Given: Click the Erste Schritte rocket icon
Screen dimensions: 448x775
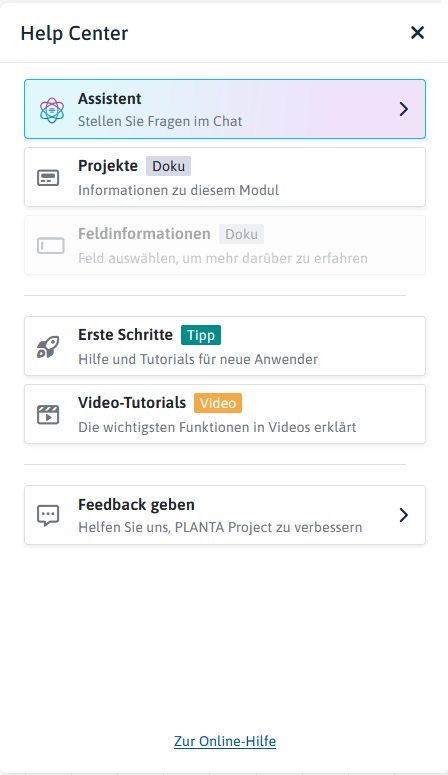Looking at the screenshot, I should pyautogui.click(x=48, y=347).
